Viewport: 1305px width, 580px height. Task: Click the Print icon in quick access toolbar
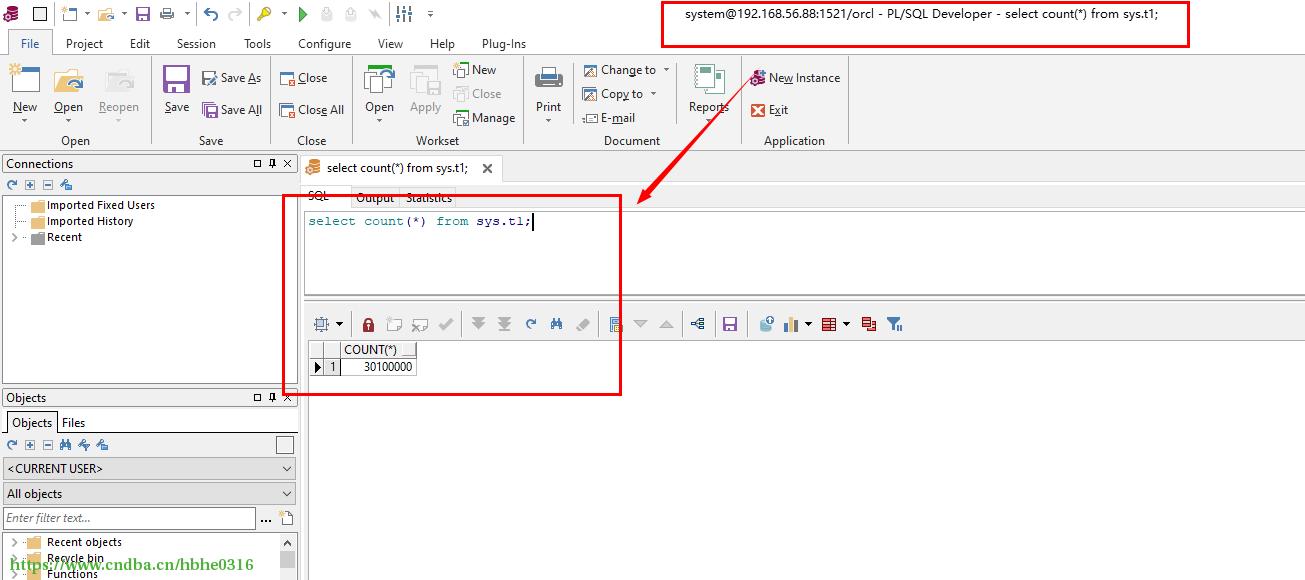click(x=167, y=14)
